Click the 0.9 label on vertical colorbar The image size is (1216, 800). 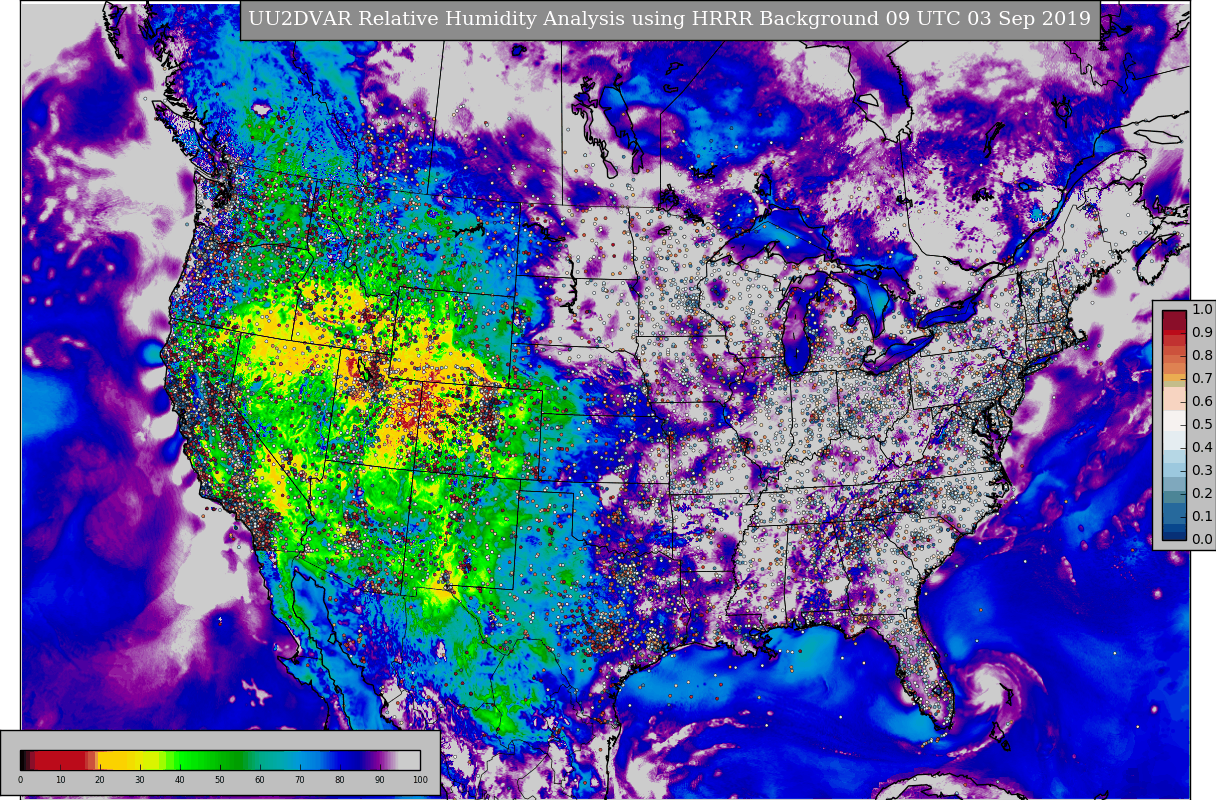click(1202, 333)
